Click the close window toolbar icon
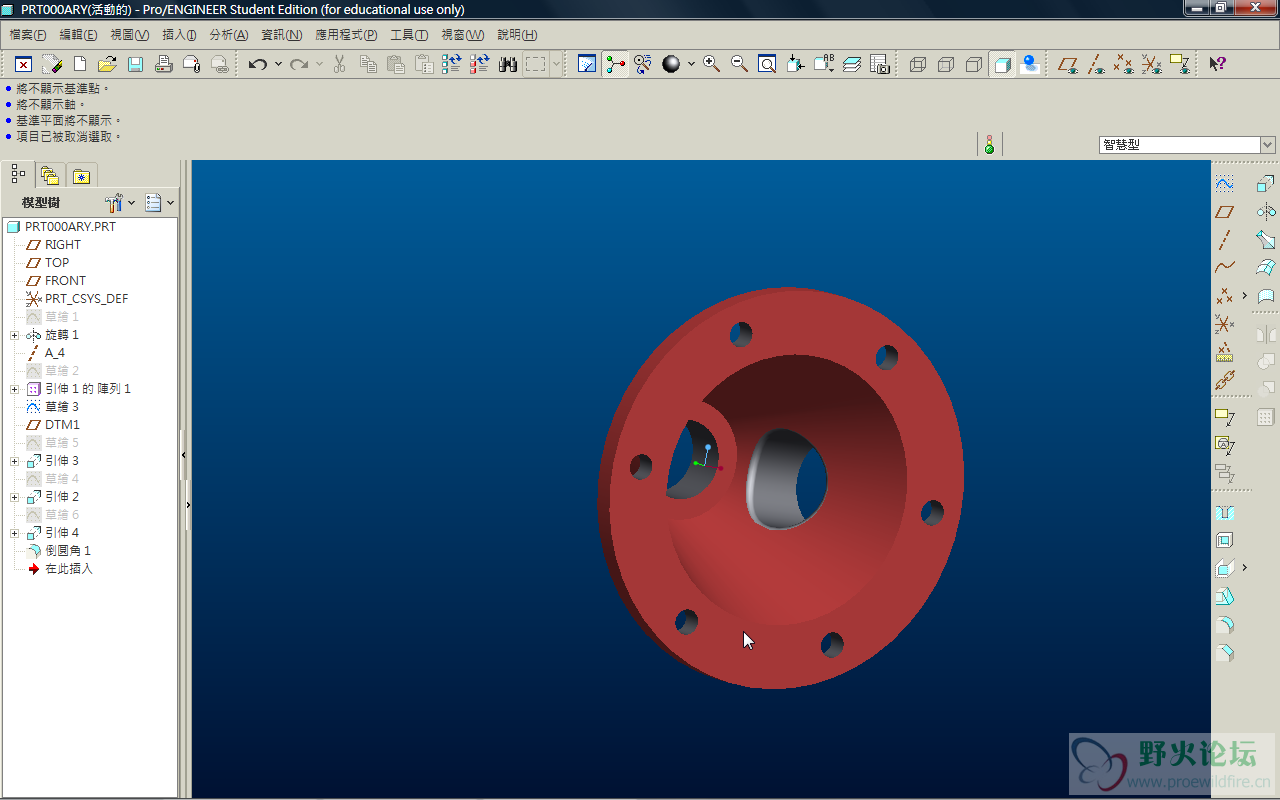Screen dimensions: 1280x800 (x=23, y=64)
